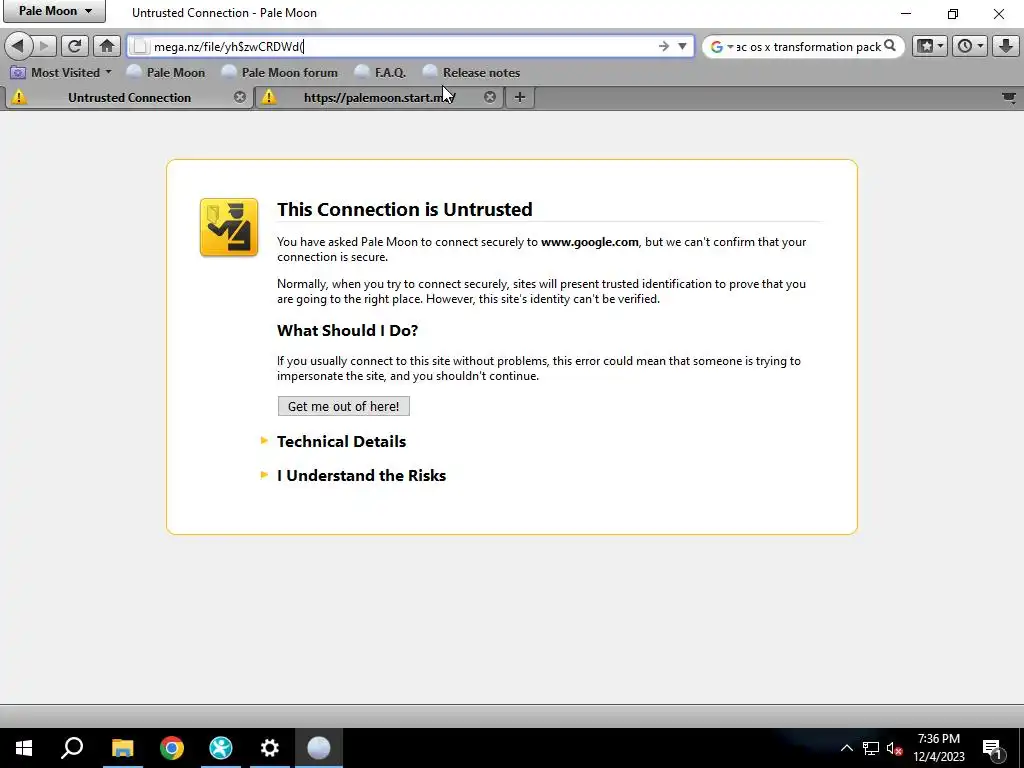The height and width of the screenshot is (768, 1024).
Task: Open the Pale Moon bookmark
Action: tap(166, 72)
